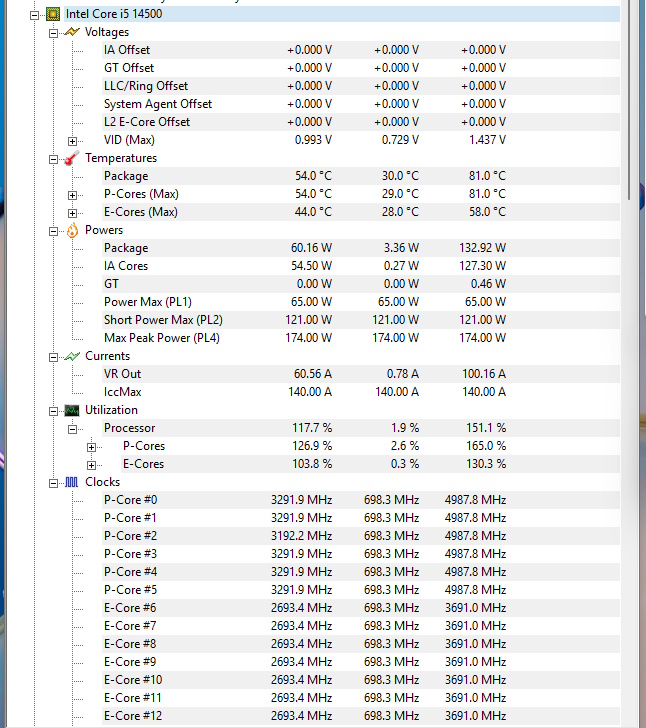Click the Powers flame icon
Screen dimensions: 646x728
click(71, 230)
